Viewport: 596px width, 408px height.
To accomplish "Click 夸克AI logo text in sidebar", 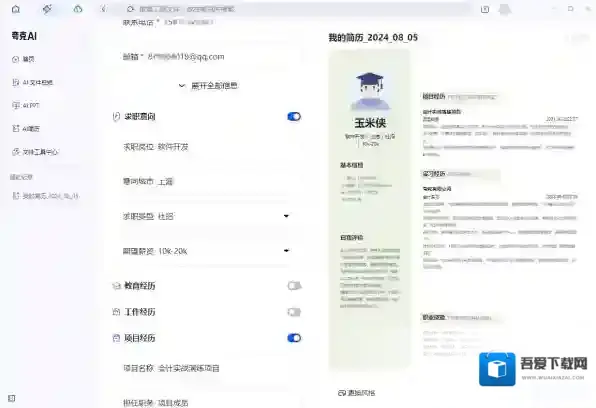I will tap(24, 36).
